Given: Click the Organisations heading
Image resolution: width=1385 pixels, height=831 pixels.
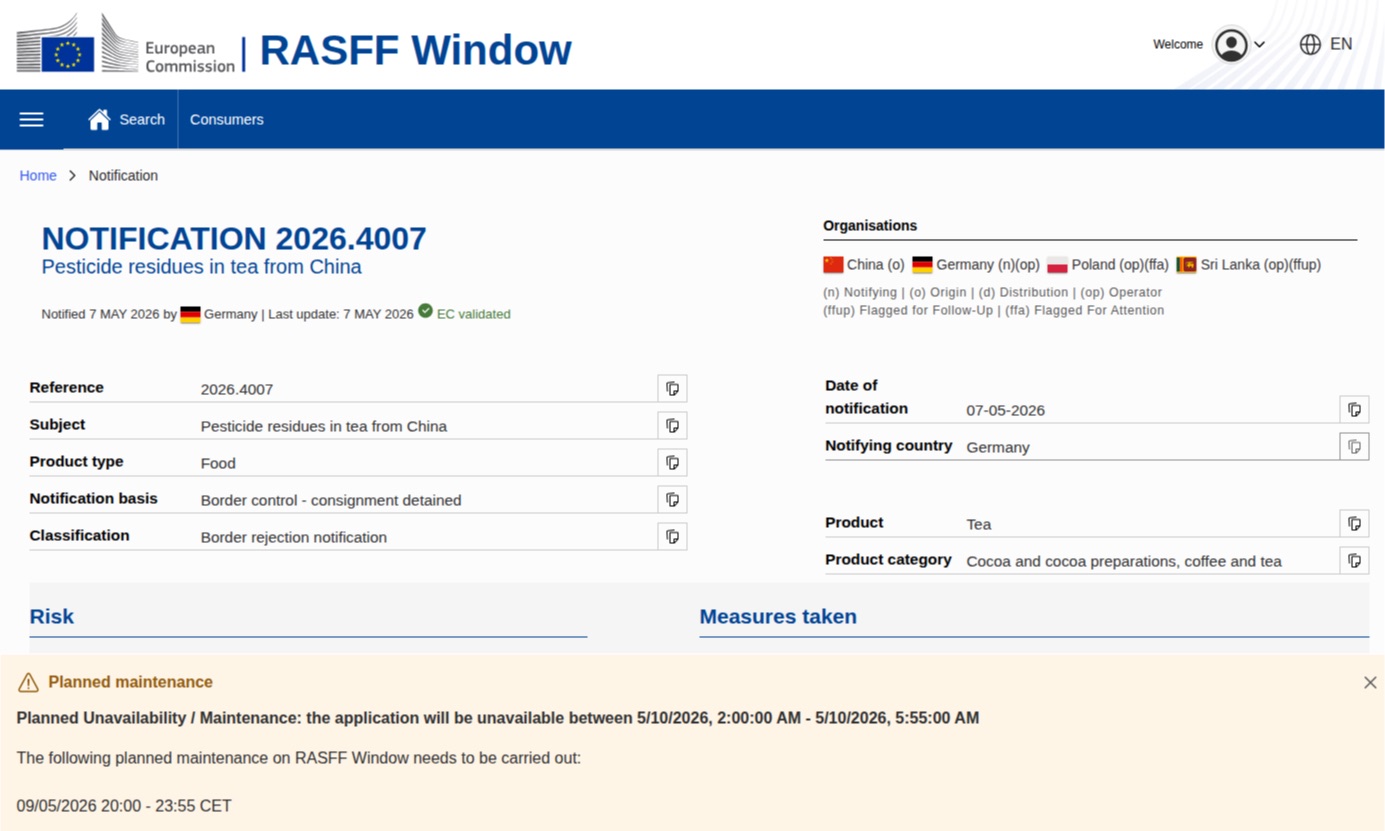Looking at the screenshot, I should point(870,226).
